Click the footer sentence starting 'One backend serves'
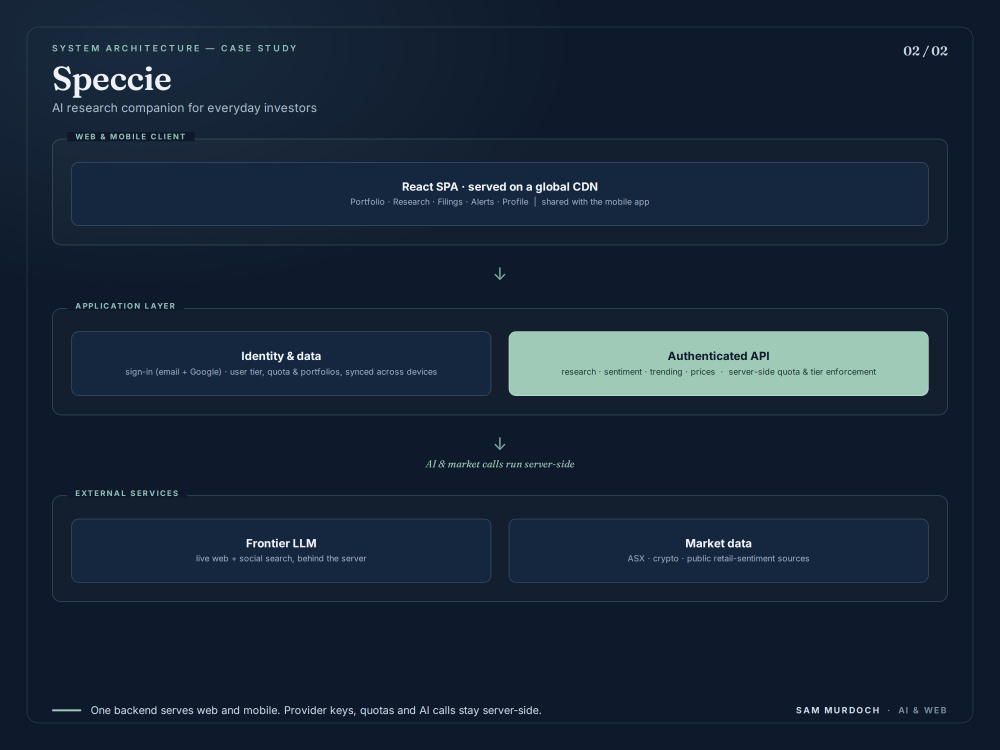Image resolution: width=1000 pixels, height=750 pixels. point(316,710)
